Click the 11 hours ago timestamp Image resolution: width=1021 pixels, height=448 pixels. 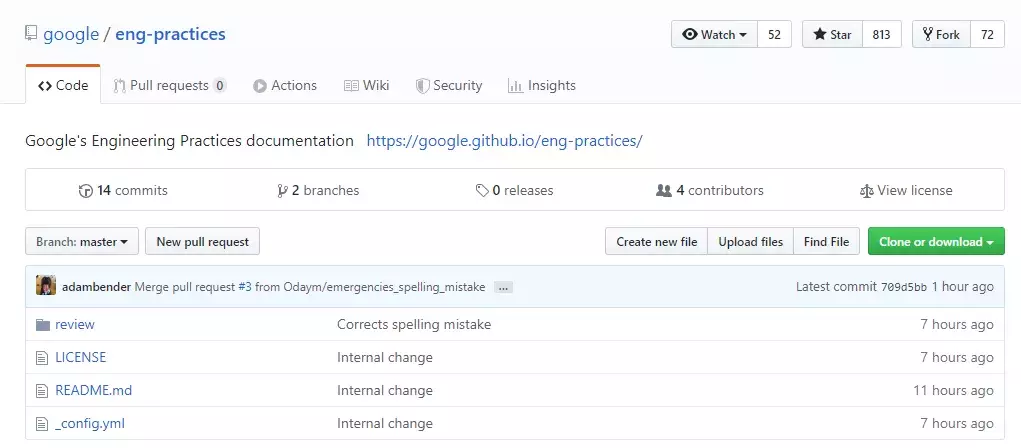tap(953, 391)
